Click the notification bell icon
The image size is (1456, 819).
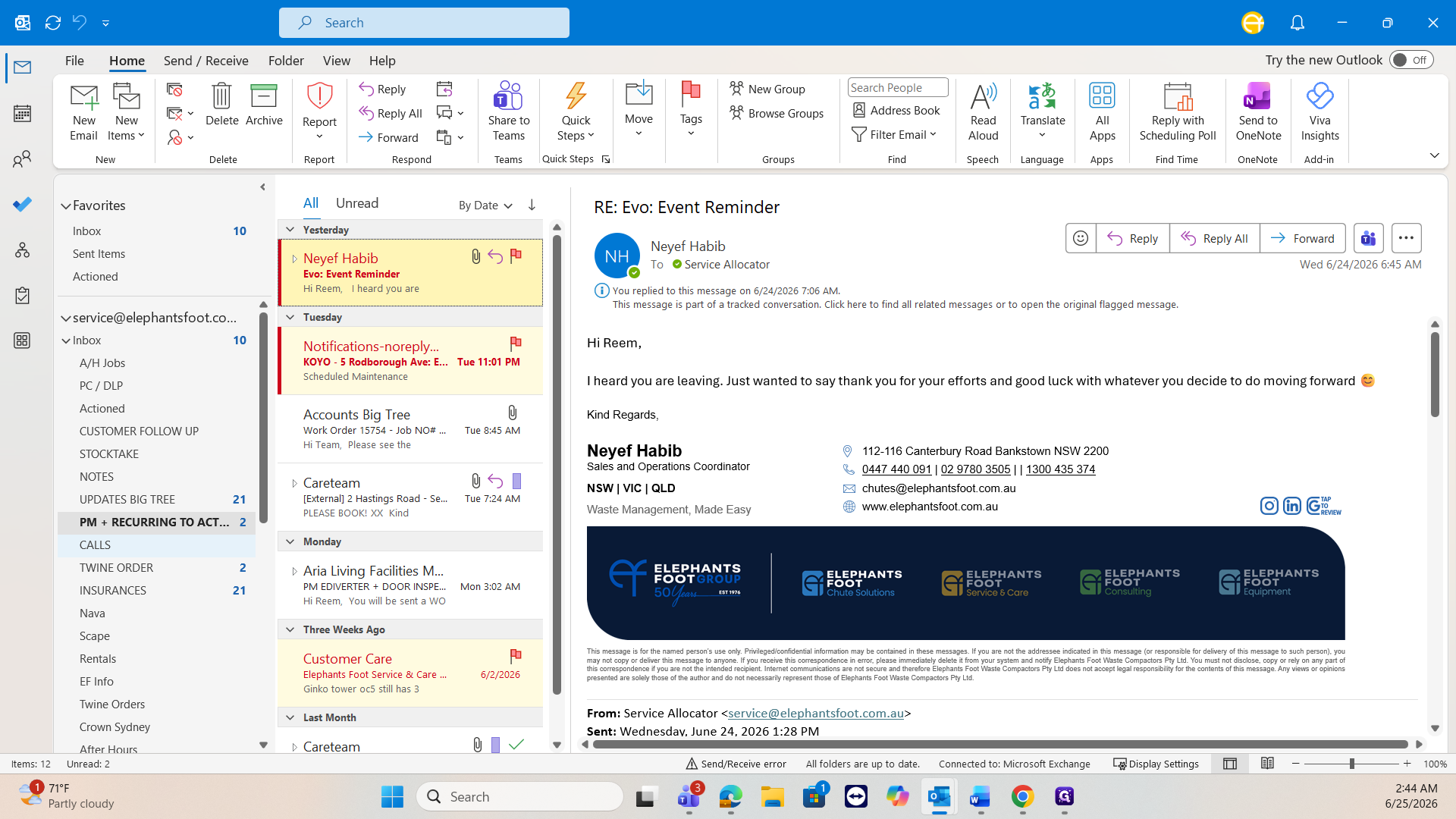tap(1298, 23)
